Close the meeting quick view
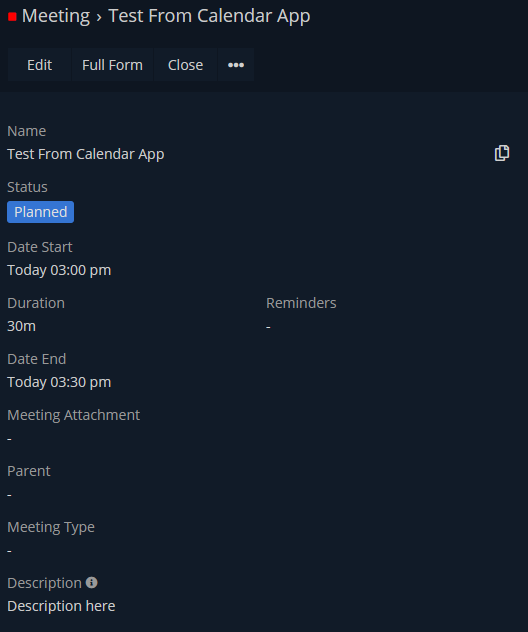The image size is (528, 632). coord(185,65)
